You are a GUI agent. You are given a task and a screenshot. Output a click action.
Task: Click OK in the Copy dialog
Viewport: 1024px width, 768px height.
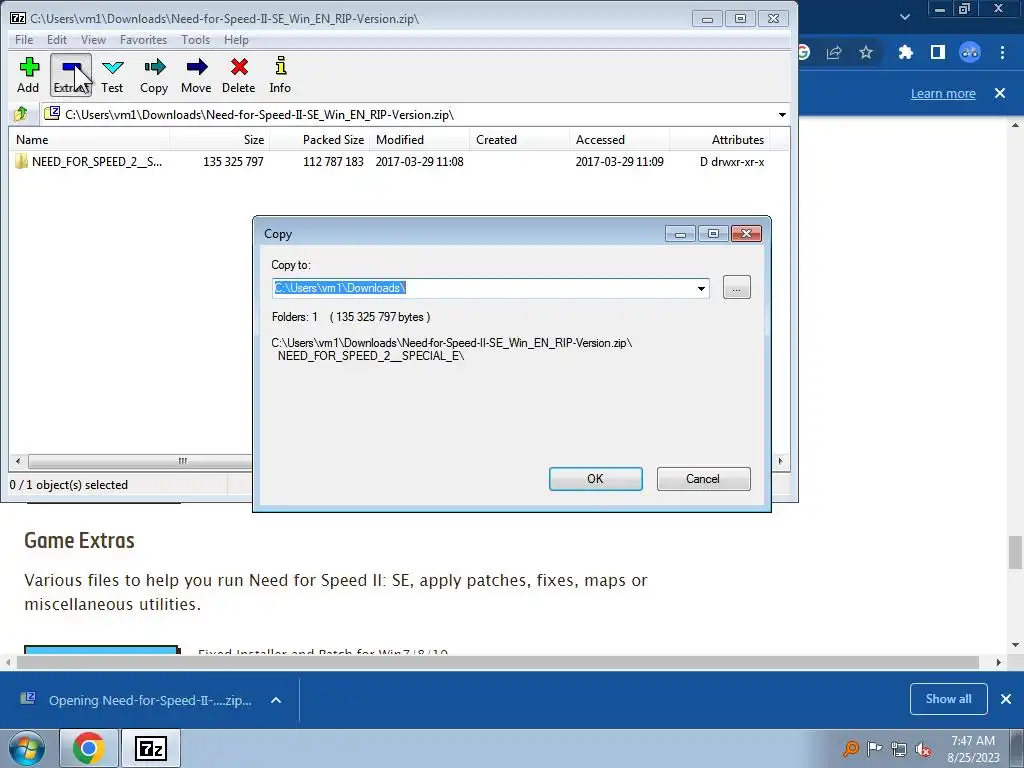[x=596, y=479]
